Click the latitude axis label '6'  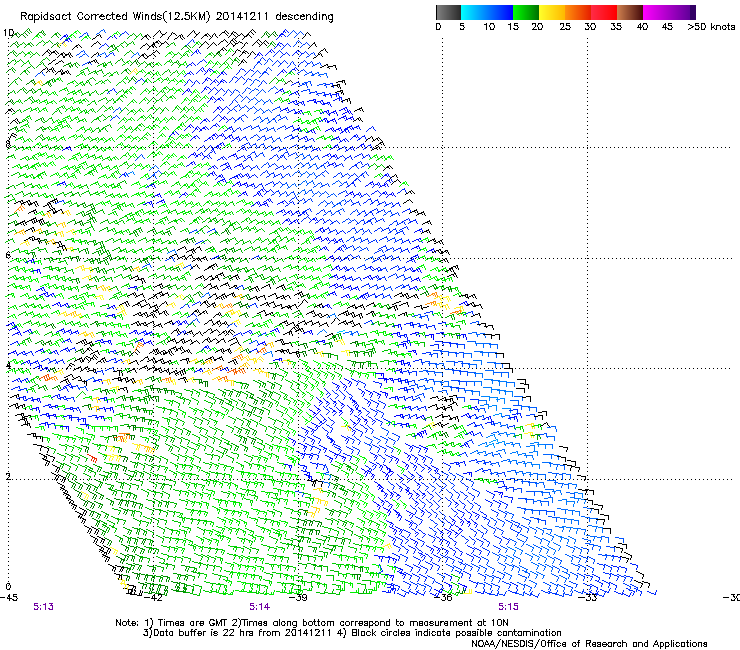[8, 256]
